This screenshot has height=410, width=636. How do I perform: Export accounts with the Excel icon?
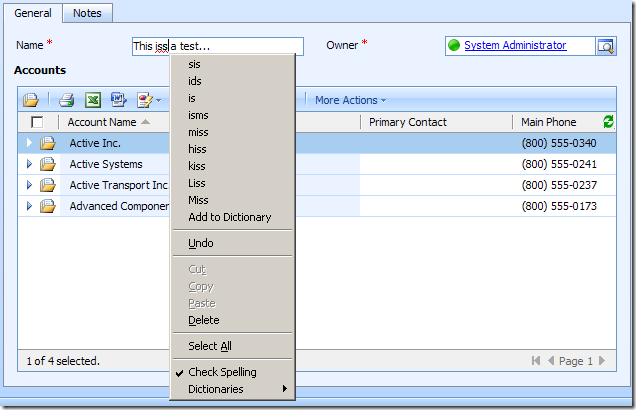tap(93, 100)
